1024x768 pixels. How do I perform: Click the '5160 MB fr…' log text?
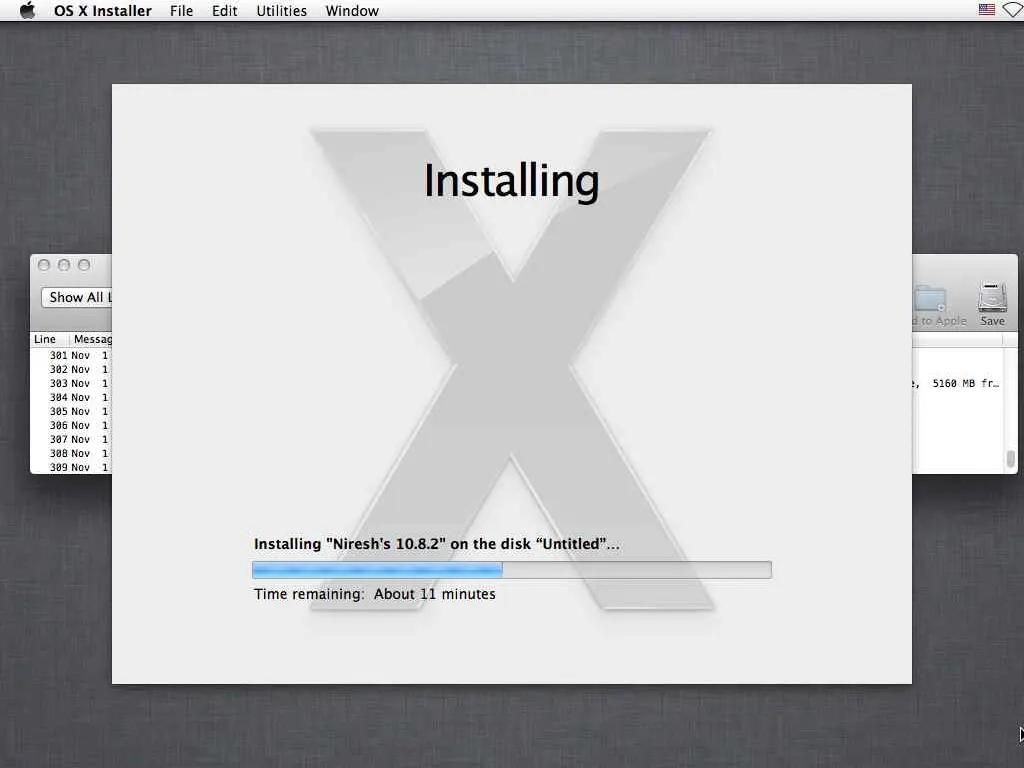pyautogui.click(x=965, y=383)
